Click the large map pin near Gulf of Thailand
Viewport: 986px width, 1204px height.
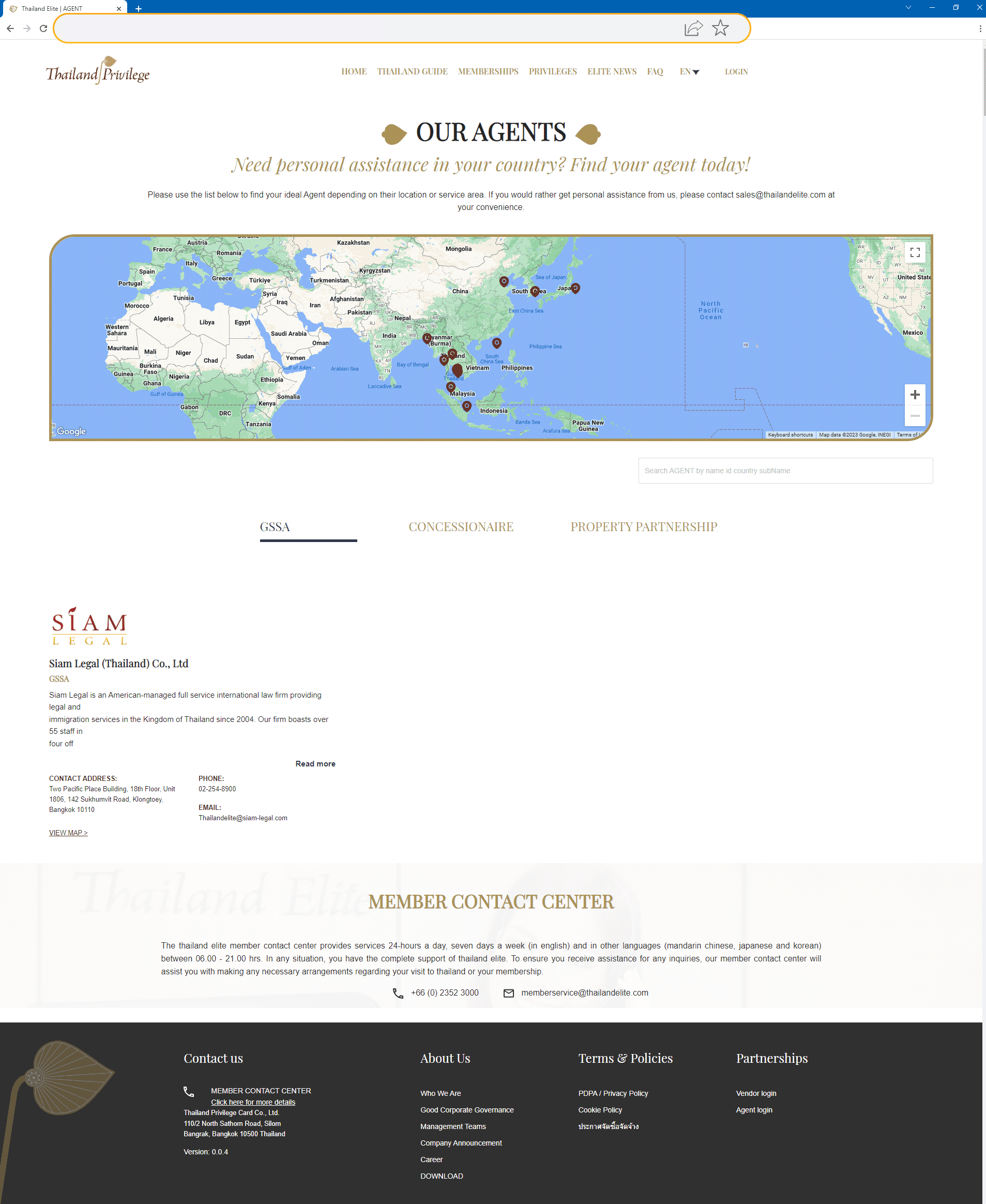coord(457,371)
